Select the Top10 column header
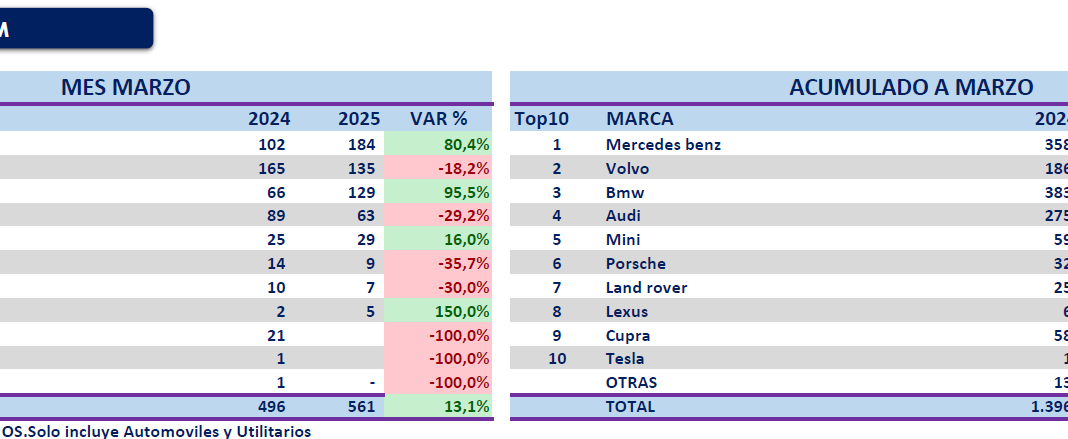This screenshot has width=1068, height=439. (x=541, y=119)
